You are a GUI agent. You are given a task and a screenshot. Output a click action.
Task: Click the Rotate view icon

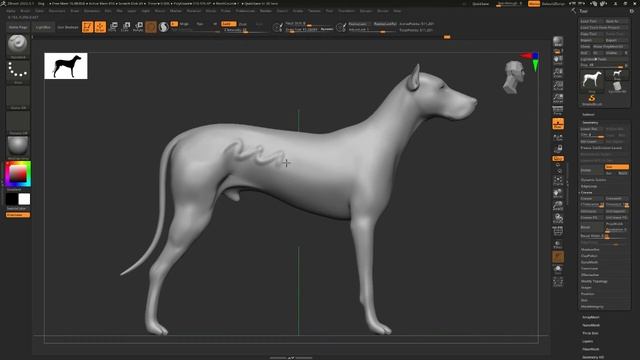pyautogui.click(x=558, y=218)
